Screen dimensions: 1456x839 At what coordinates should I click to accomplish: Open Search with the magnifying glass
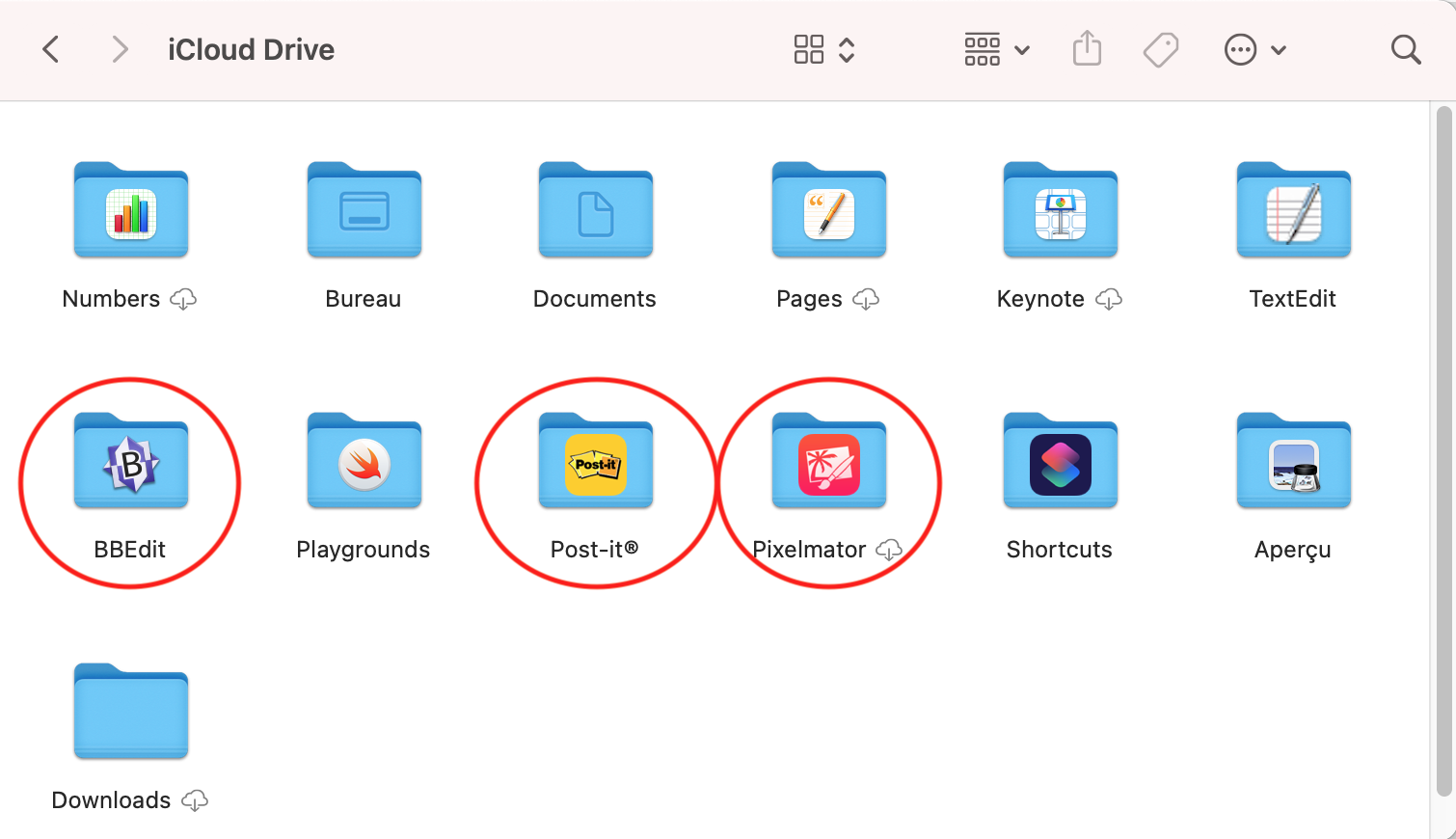[x=1406, y=49]
